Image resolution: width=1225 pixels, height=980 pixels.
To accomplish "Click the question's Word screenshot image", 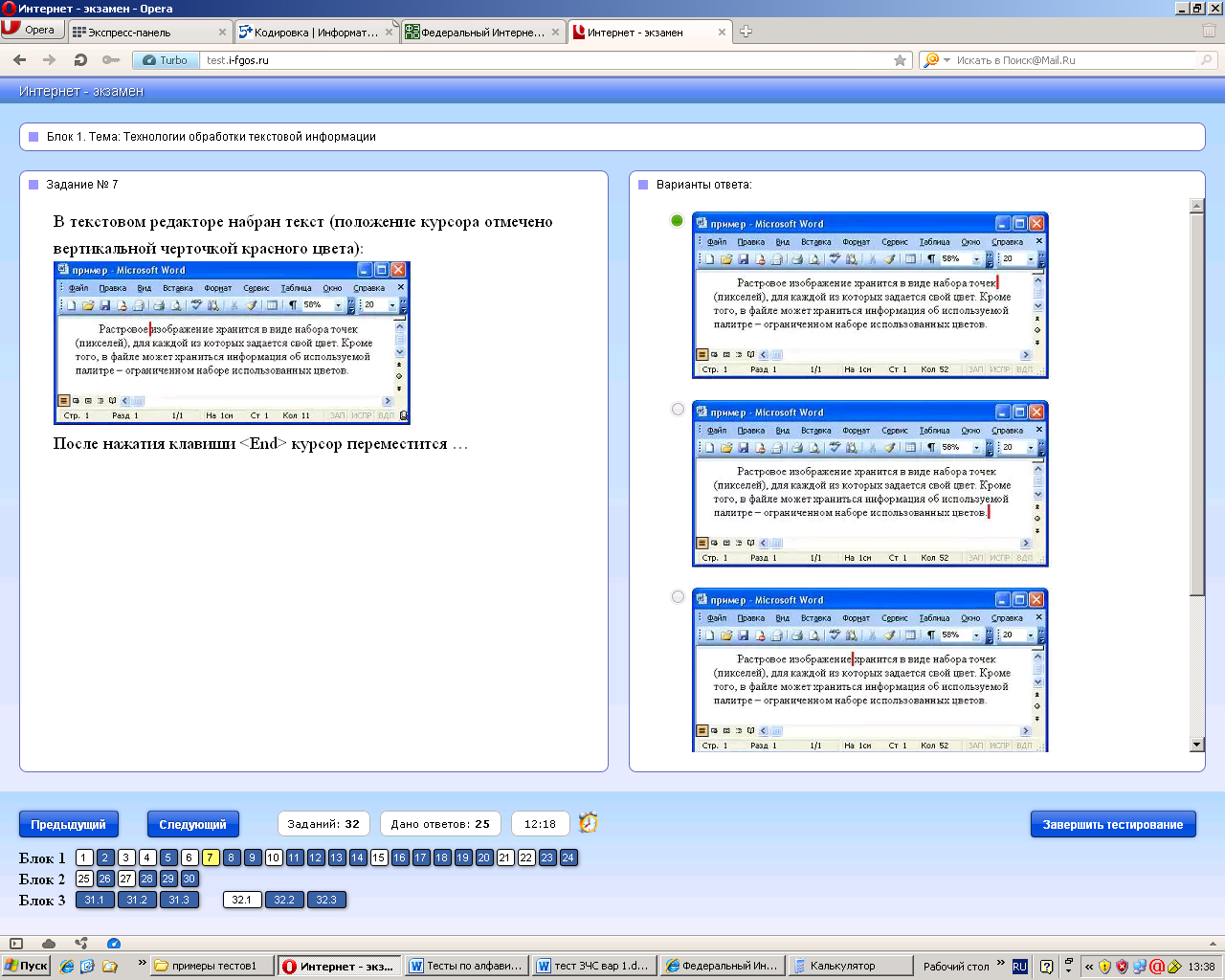I will pyautogui.click(x=232, y=343).
